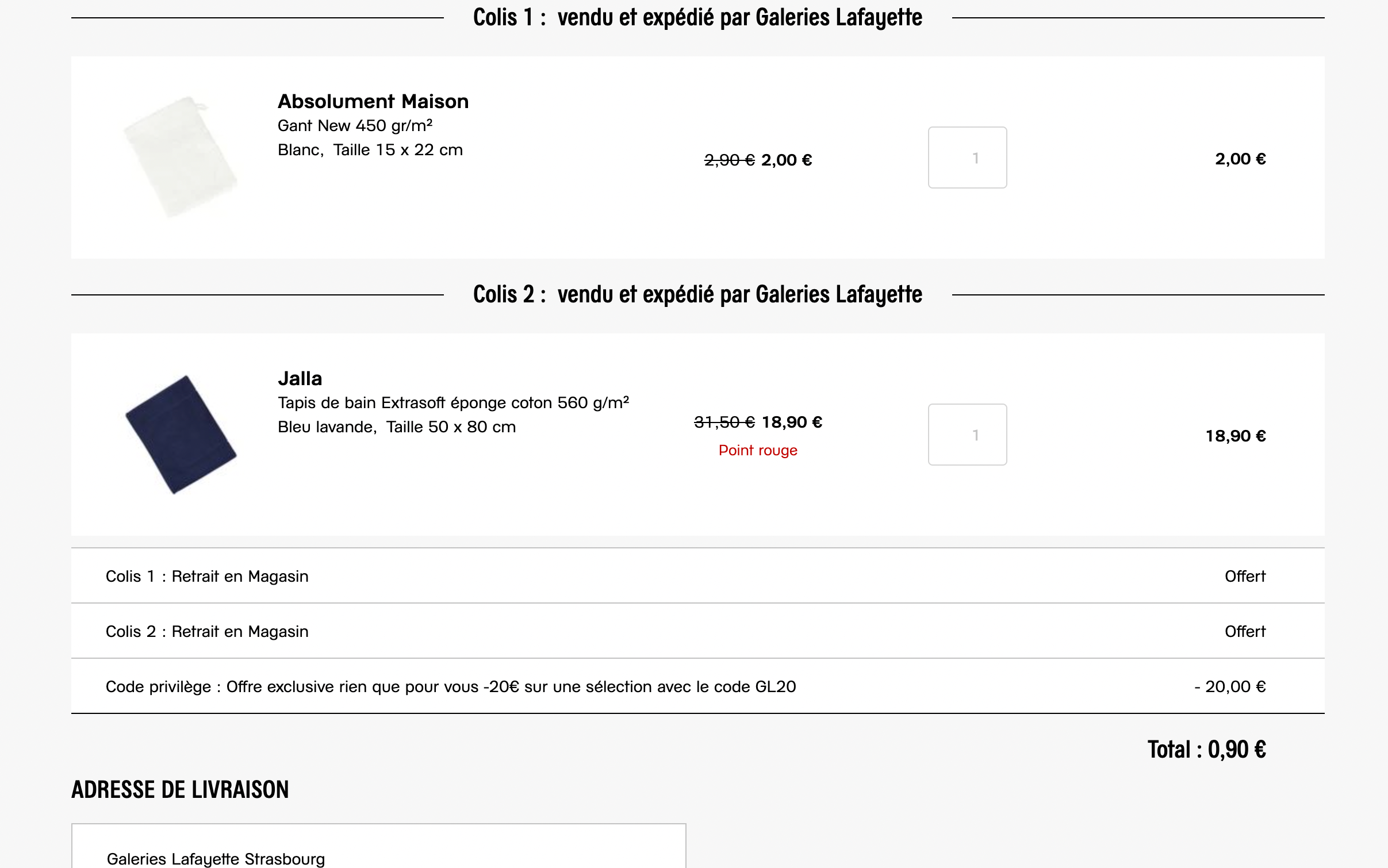
Task: Click Colis 1 Retrait en Magasin row
Action: click(x=207, y=576)
